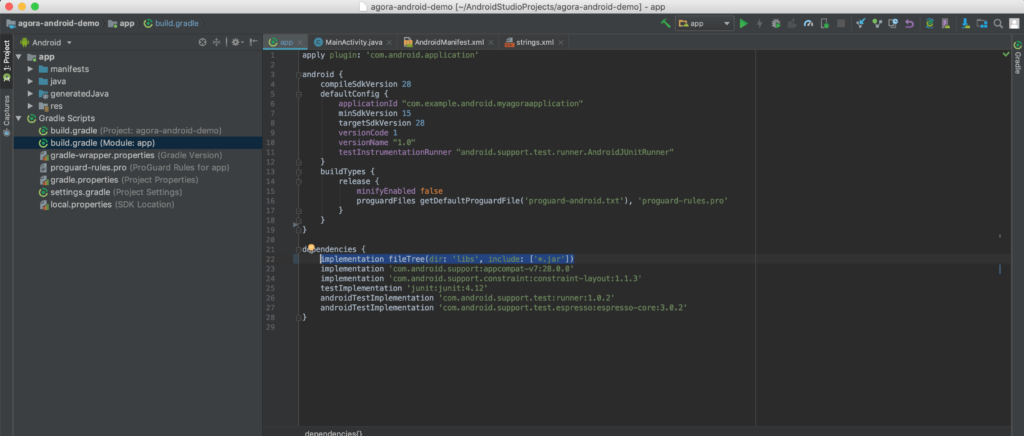1024x436 pixels.
Task: Click the VCS update project arrow icon
Action: pos(861,23)
